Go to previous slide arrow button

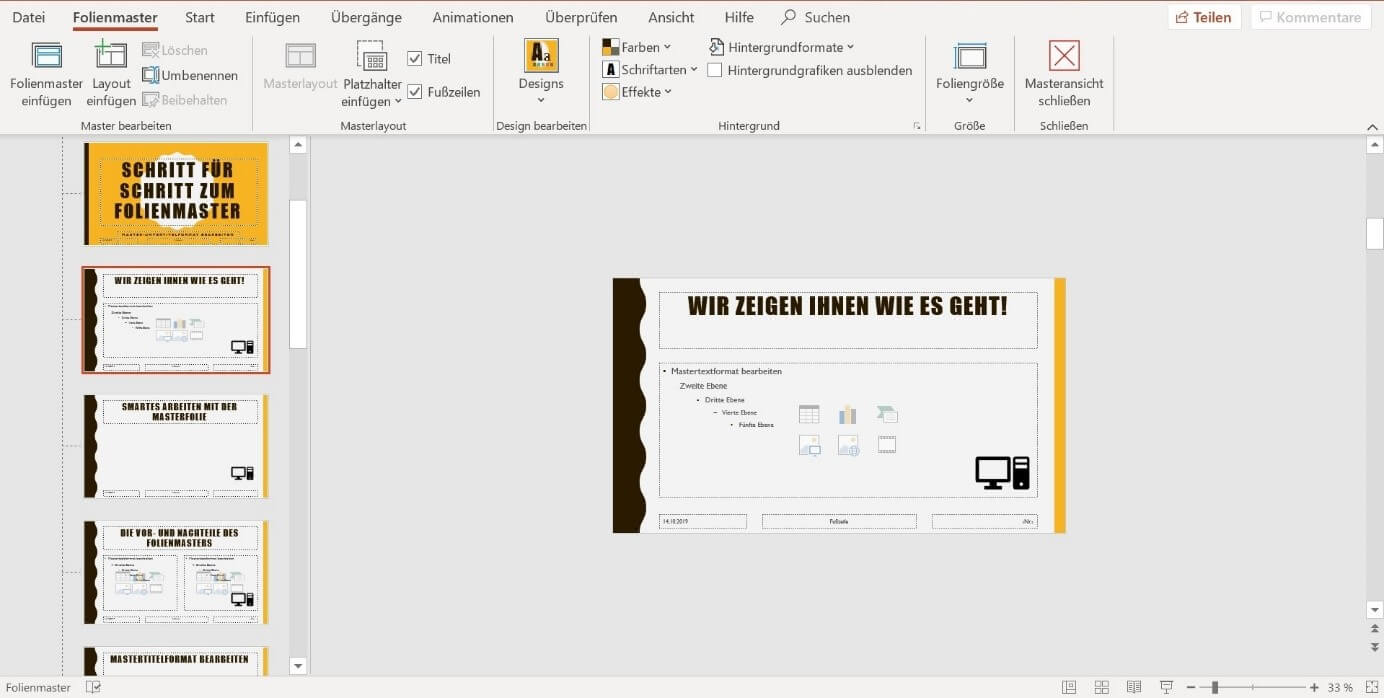click(1375, 629)
